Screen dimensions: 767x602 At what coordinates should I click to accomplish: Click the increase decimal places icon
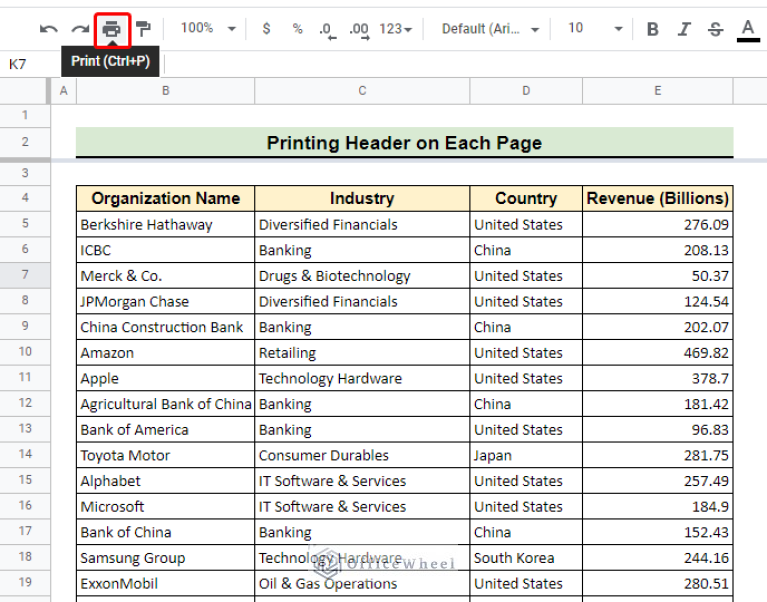pyautogui.click(x=359, y=29)
